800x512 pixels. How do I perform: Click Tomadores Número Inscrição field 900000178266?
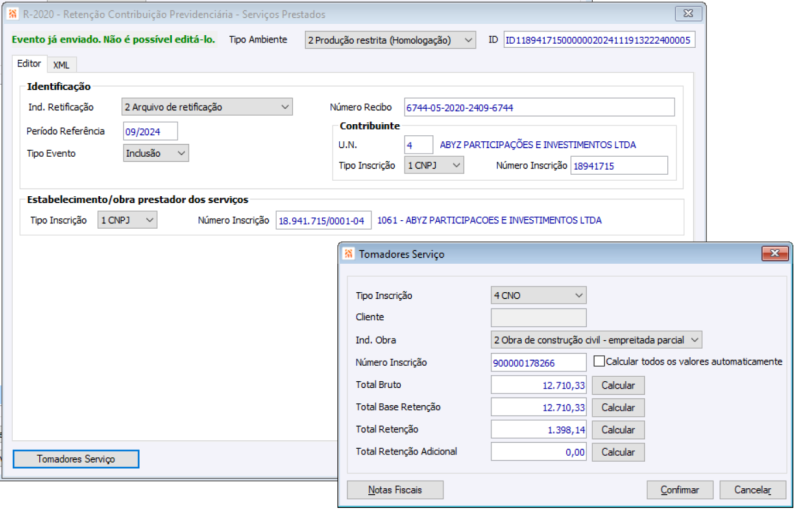click(538, 363)
